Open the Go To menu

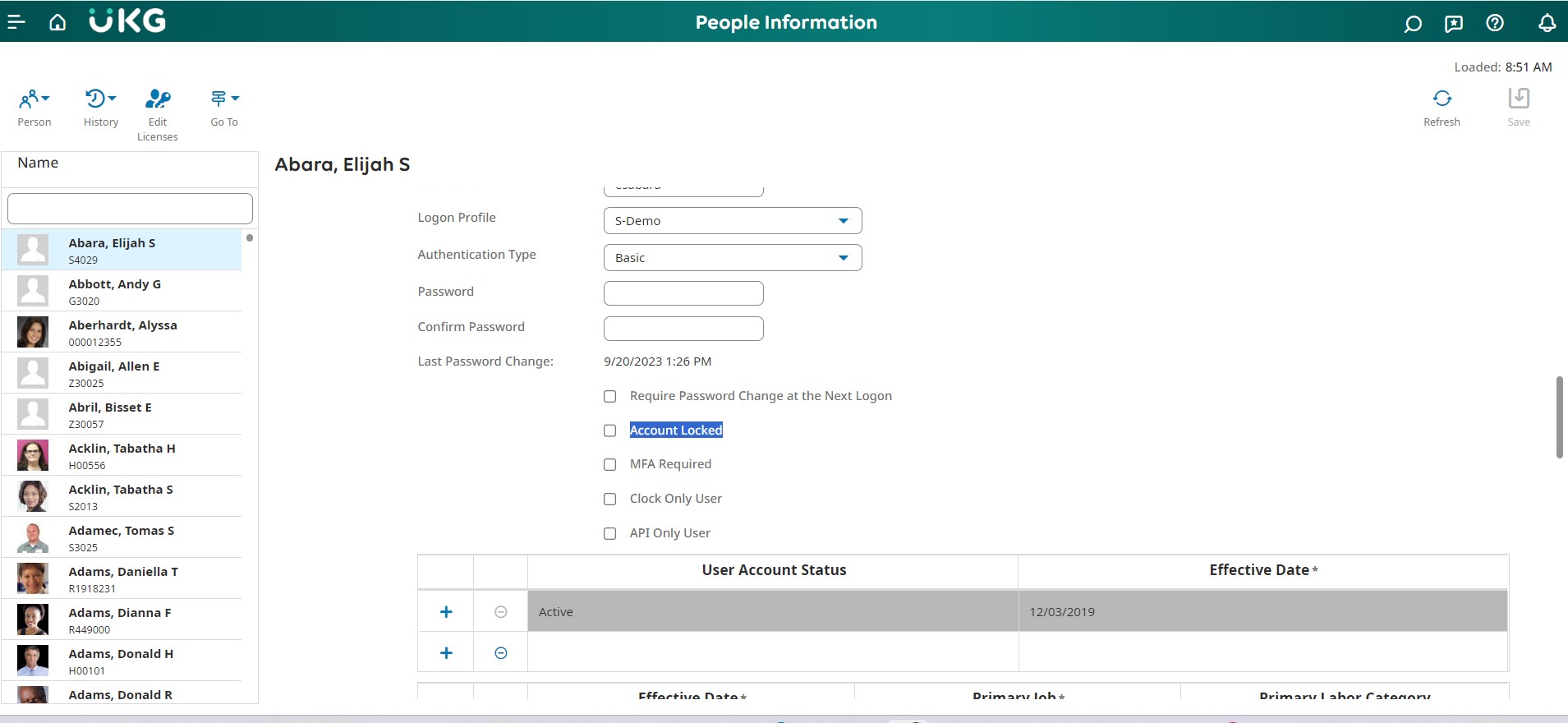(x=223, y=99)
